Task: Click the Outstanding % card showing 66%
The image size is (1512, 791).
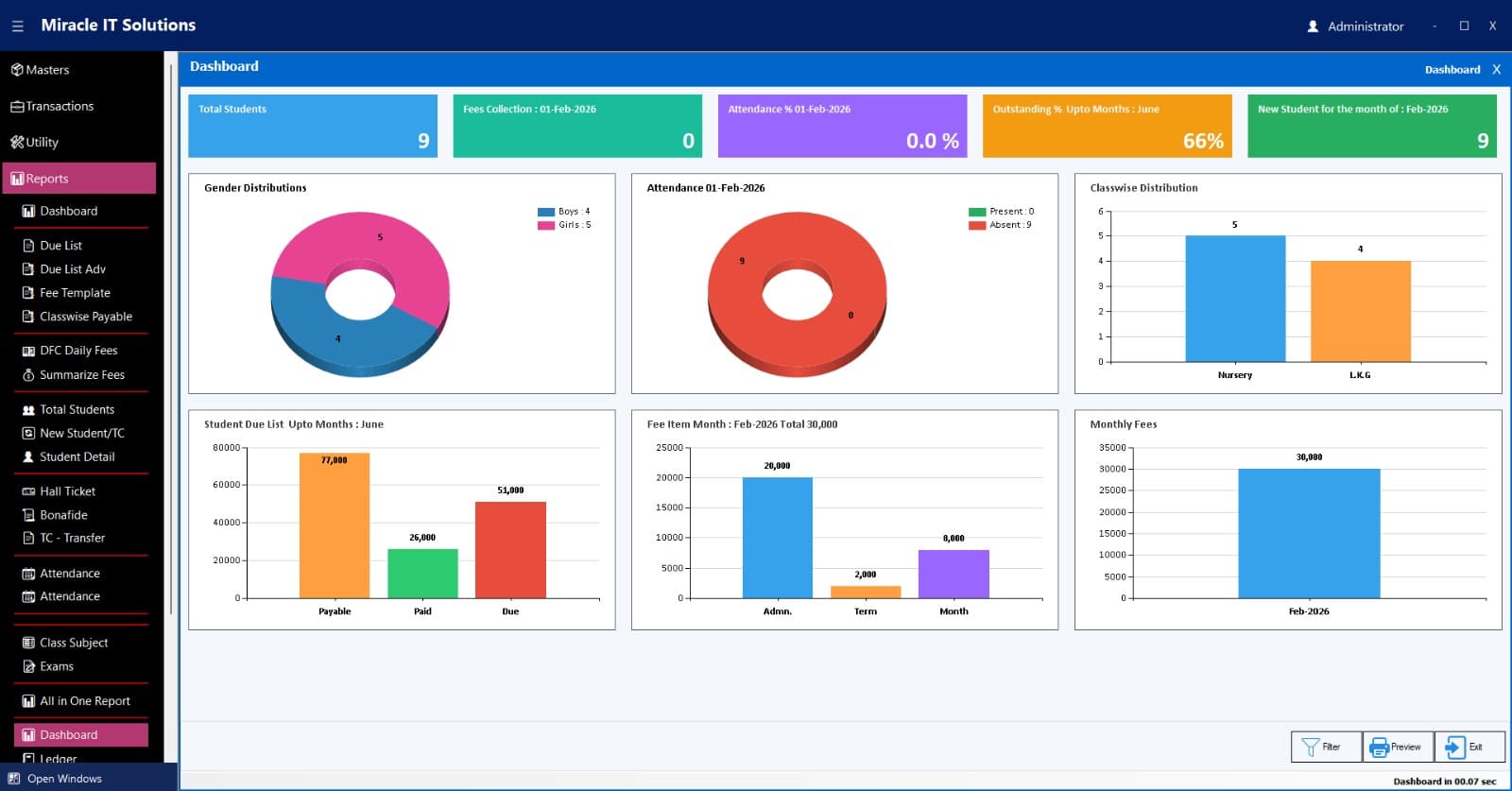Action: coord(1107,126)
